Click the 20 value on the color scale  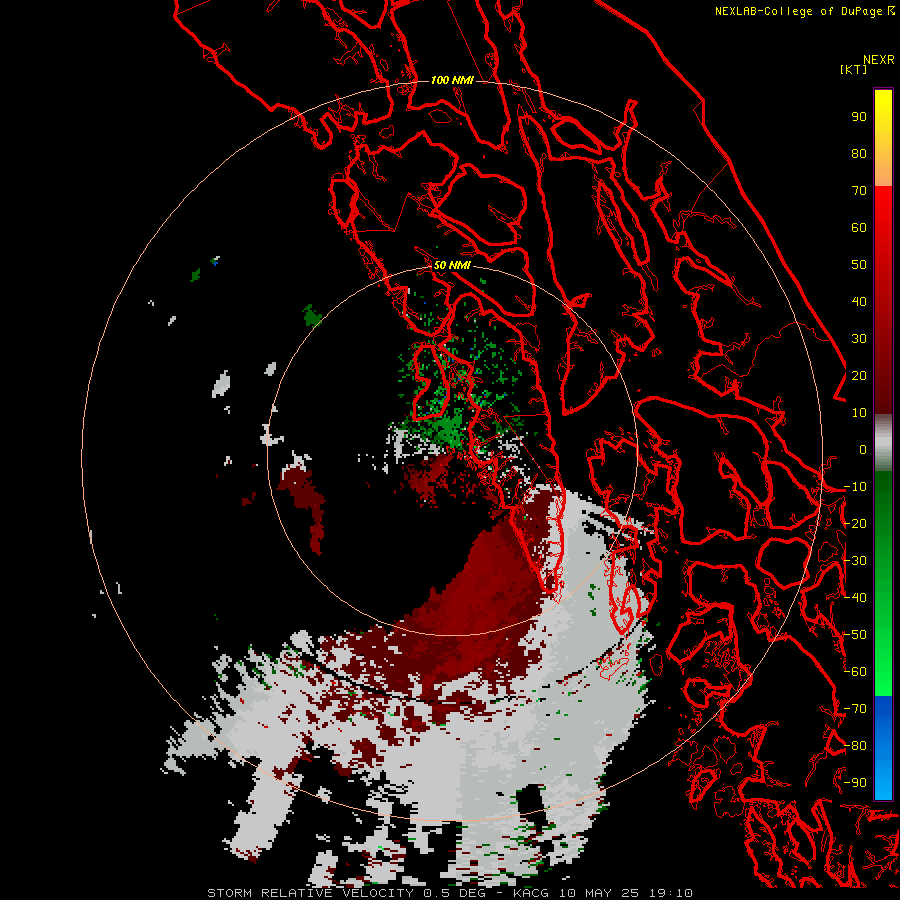click(x=859, y=375)
